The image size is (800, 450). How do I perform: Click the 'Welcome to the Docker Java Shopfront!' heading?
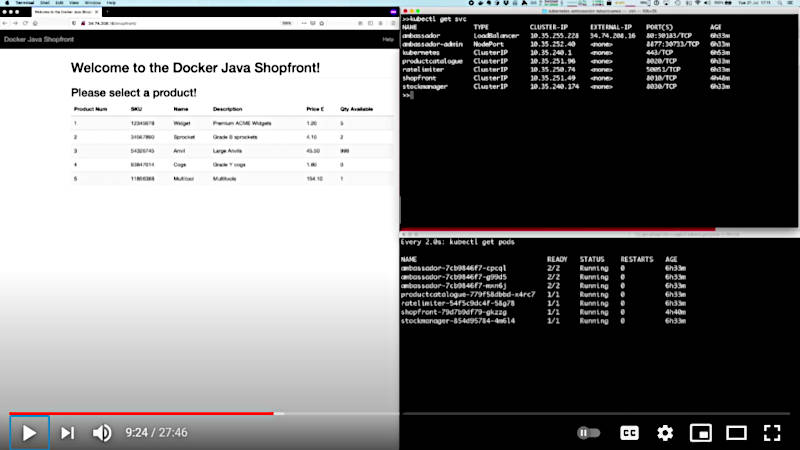195,68
